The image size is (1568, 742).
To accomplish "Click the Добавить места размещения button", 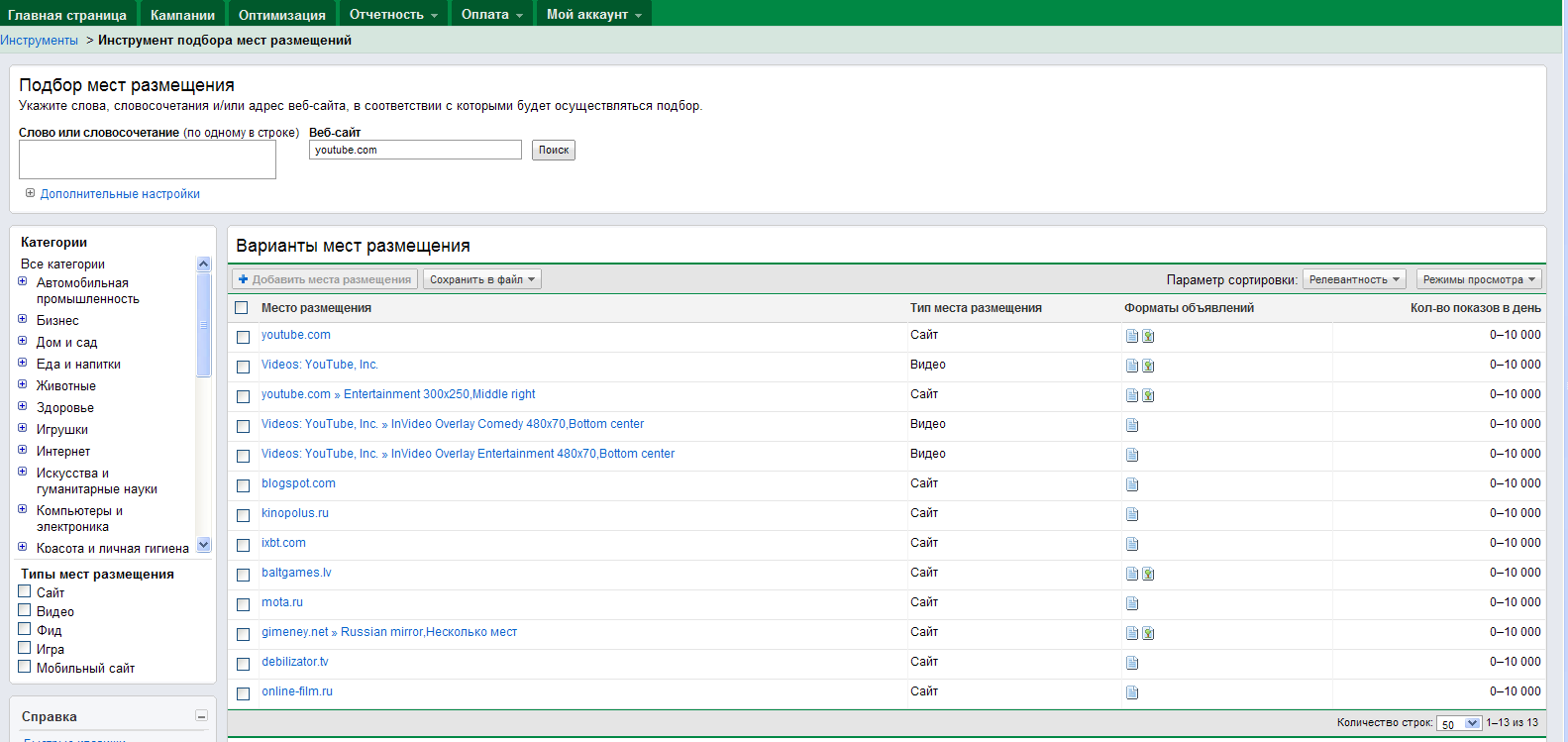I will pyautogui.click(x=325, y=279).
